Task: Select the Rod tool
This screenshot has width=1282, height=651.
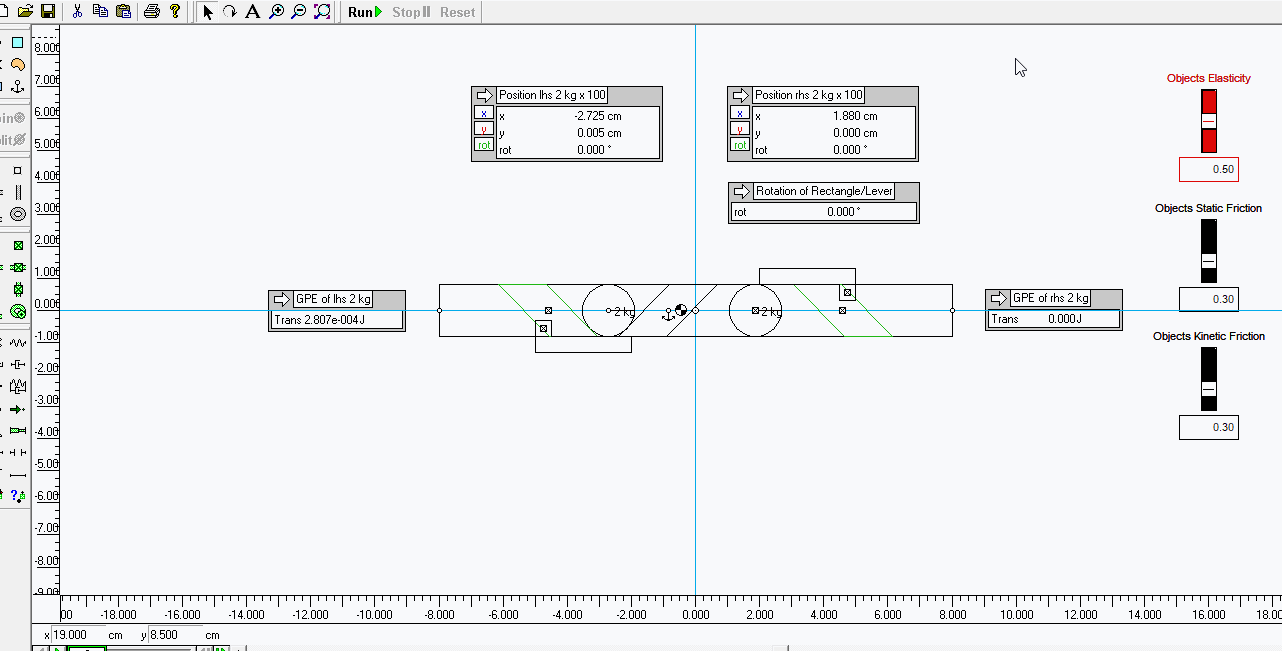Action: 18,474
